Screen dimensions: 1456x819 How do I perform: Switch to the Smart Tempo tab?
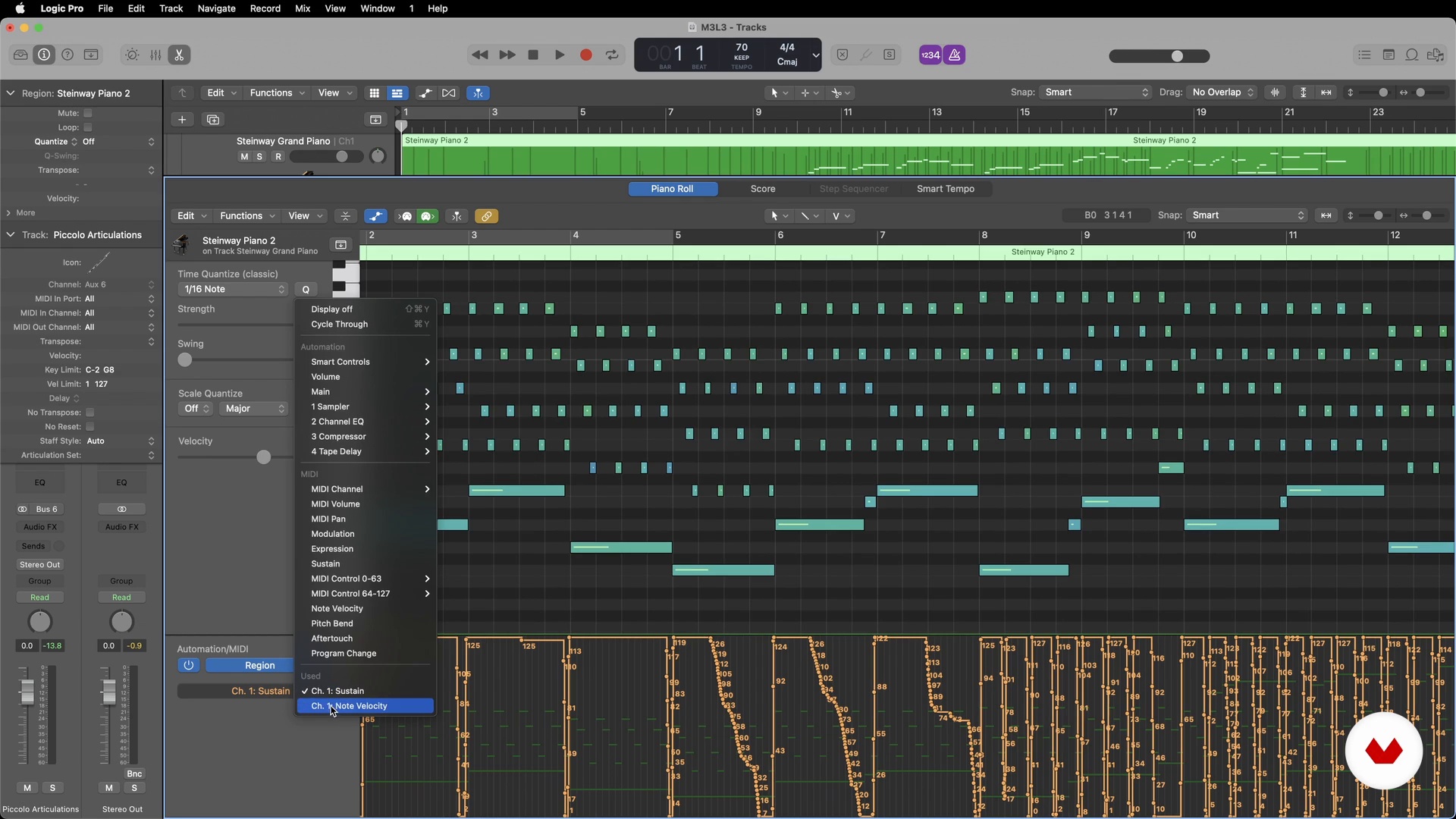point(946,189)
